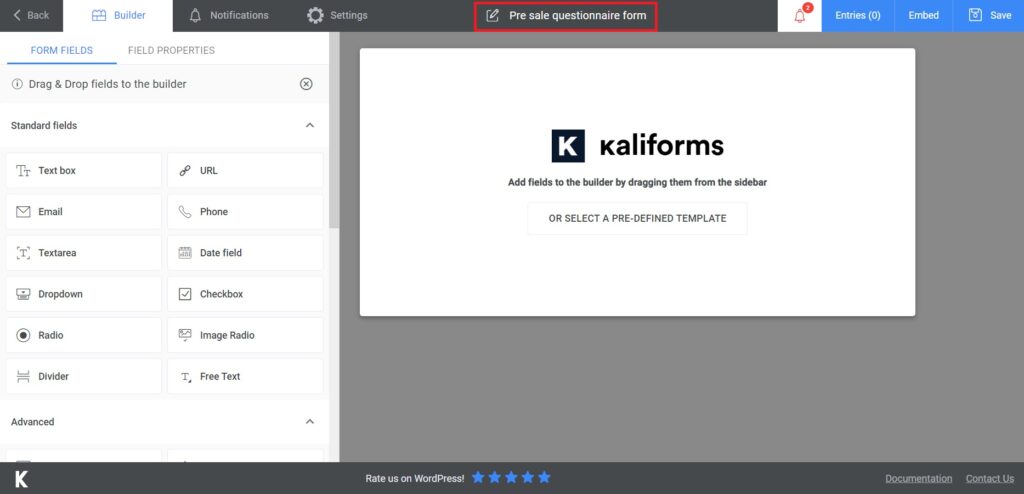
Task: Open the Builder tab
Action: [x=118, y=16]
